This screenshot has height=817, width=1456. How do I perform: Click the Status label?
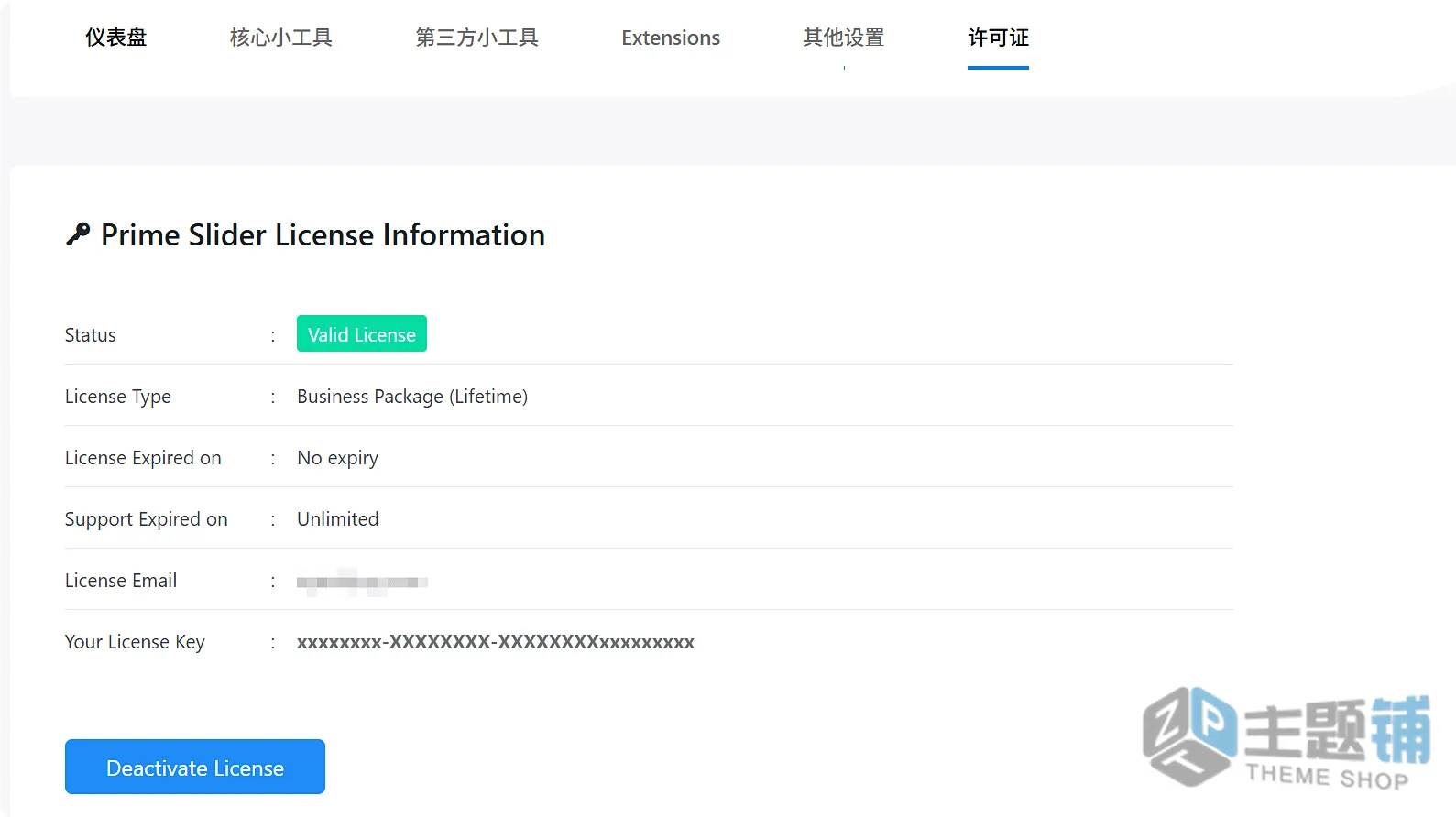coord(91,335)
